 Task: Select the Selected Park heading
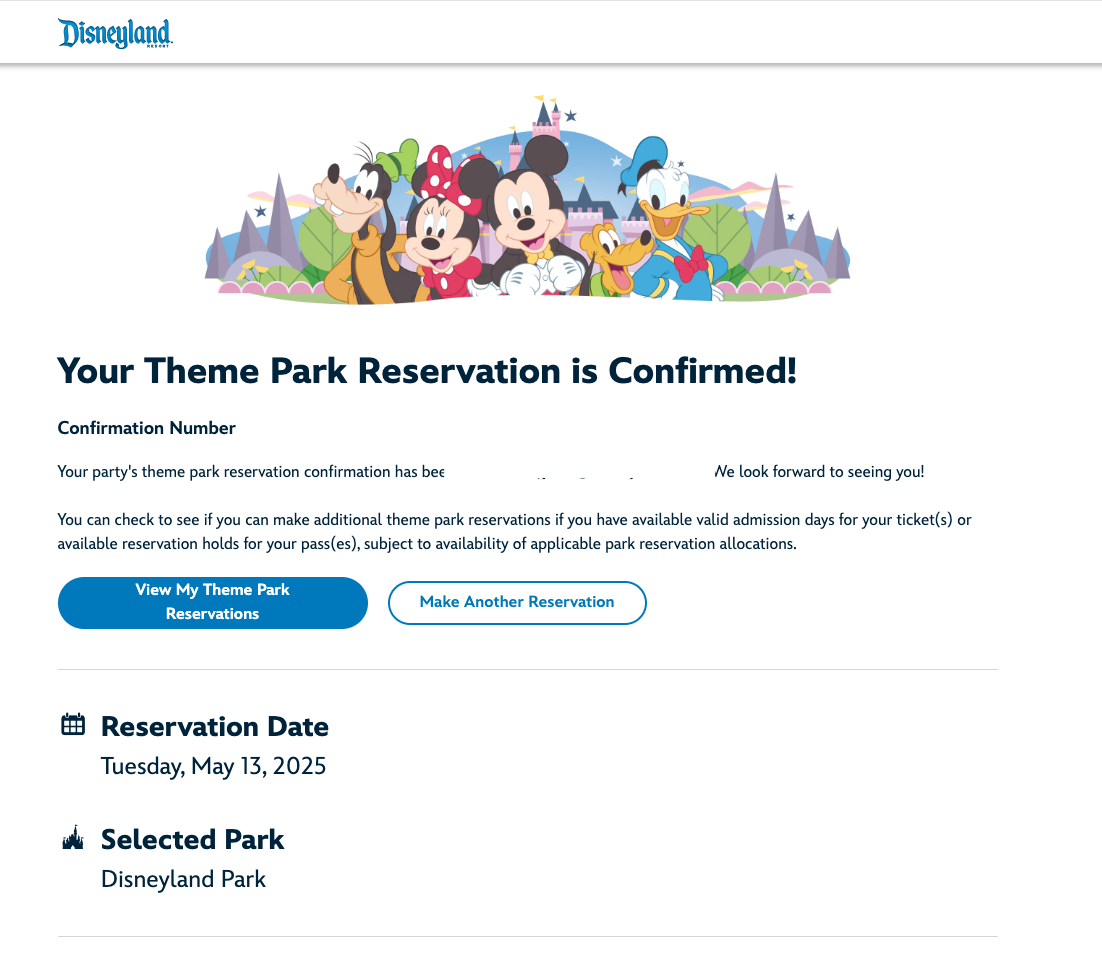pos(192,839)
